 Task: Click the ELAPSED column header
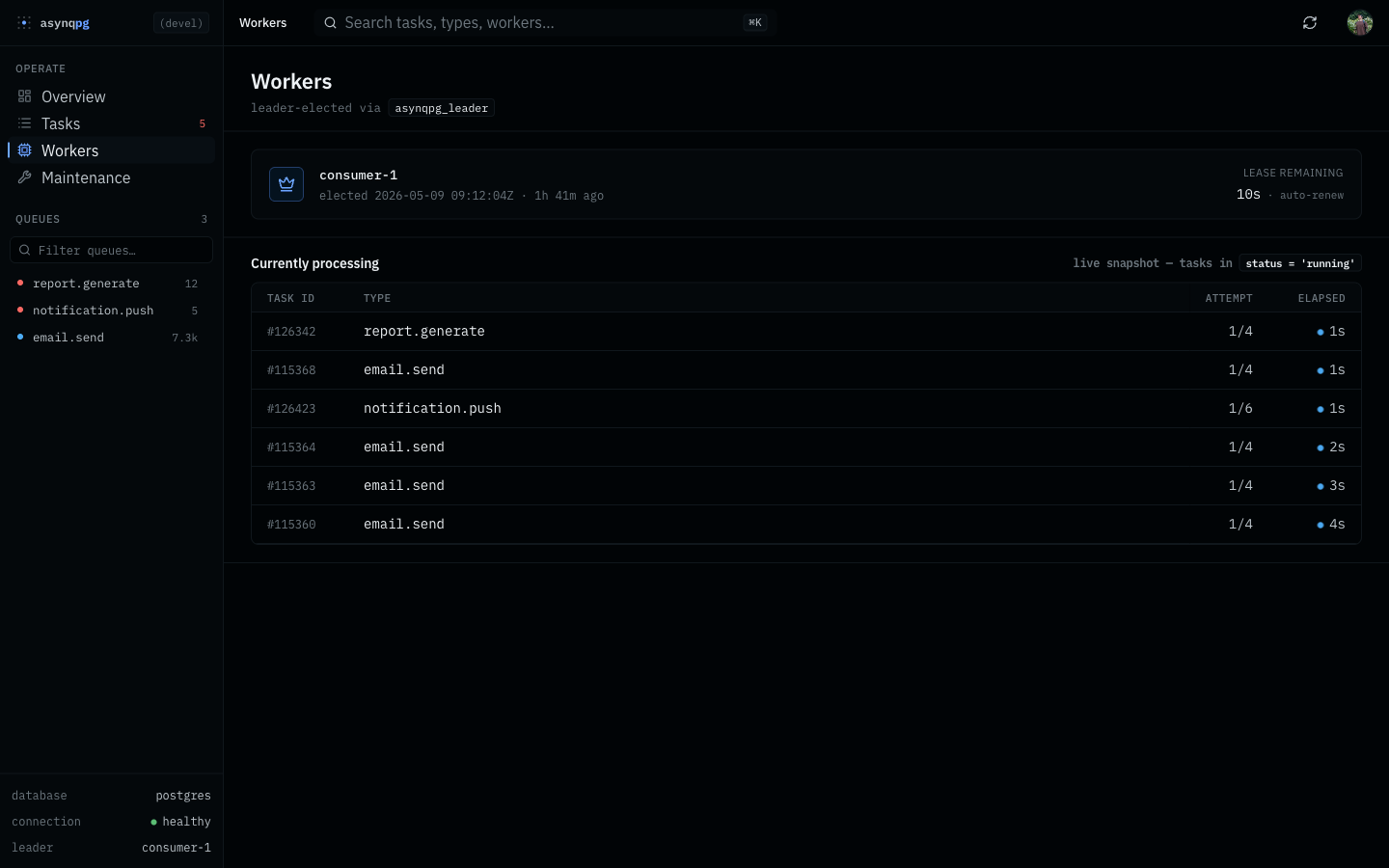point(1321,298)
